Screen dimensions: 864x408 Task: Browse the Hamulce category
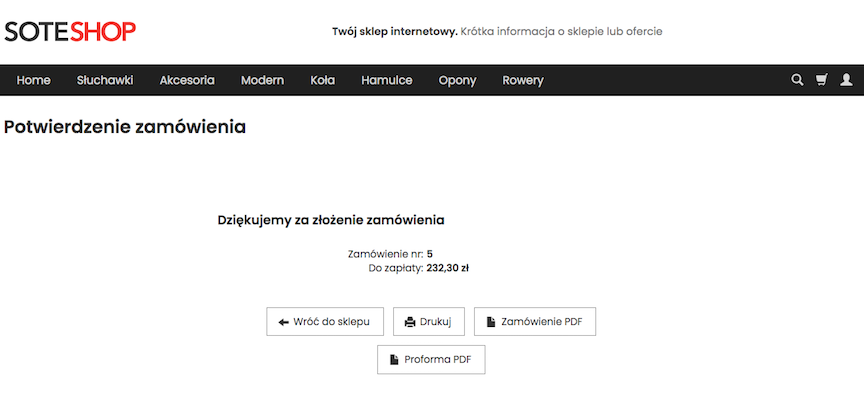[x=387, y=80]
